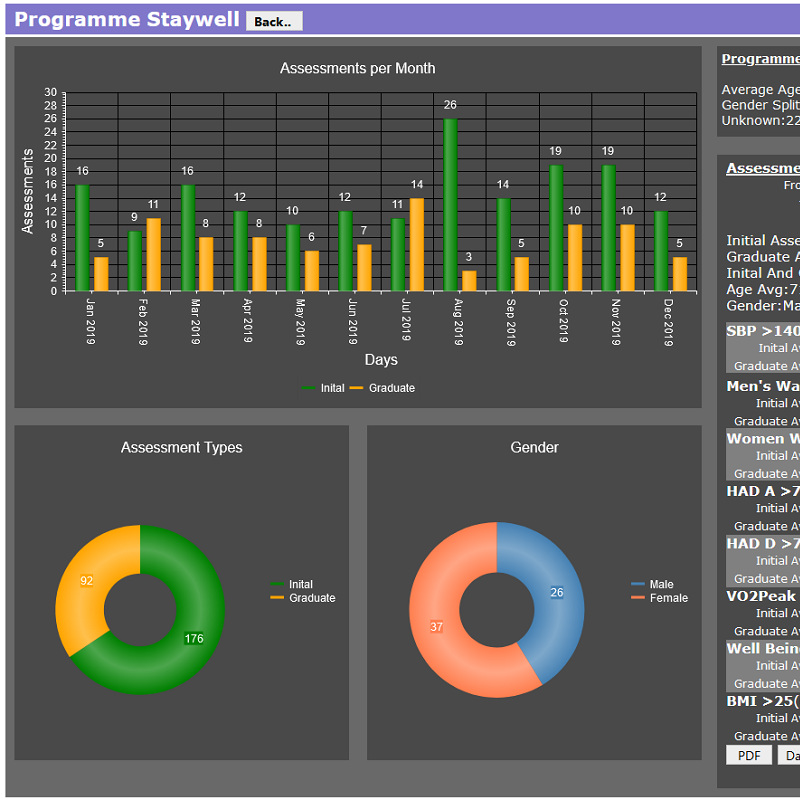Screen dimensions: 800x800
Task: Select the green Inital donut segment labeled 176
Action: 190,640
